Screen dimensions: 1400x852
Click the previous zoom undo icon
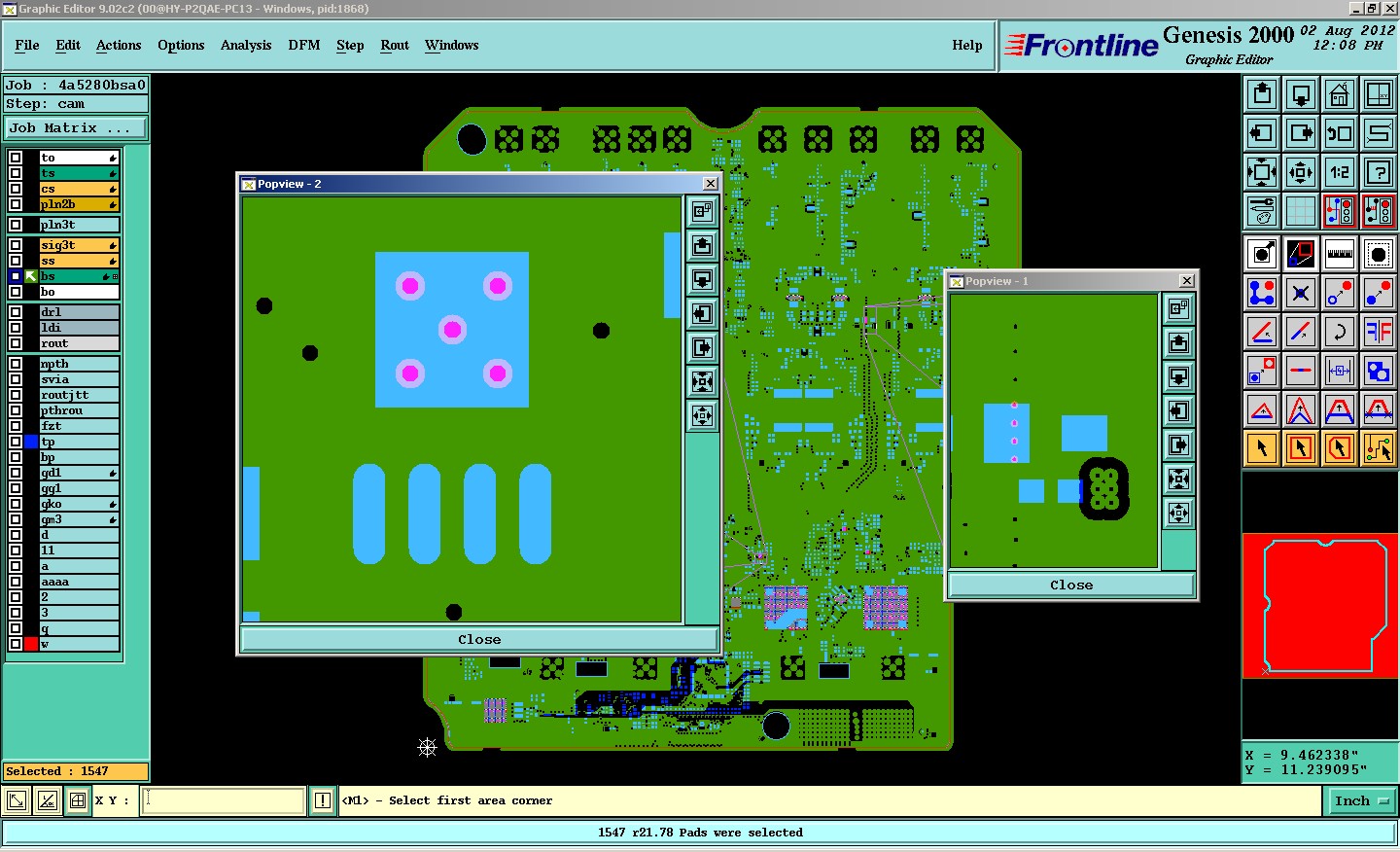pos(1340,133)
